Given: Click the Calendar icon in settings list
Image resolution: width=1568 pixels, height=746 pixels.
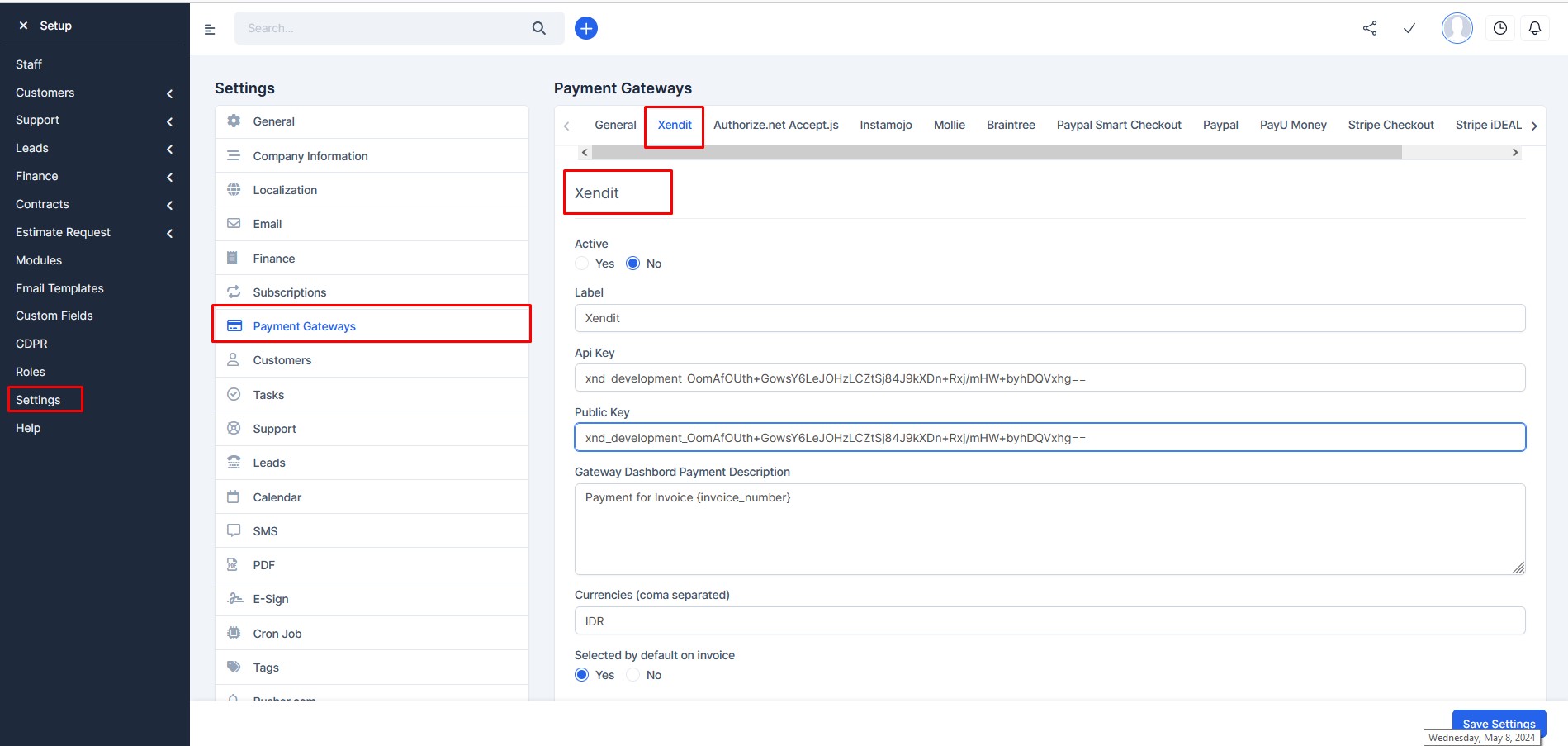Looking at the screenshot, I should [233, 497].
